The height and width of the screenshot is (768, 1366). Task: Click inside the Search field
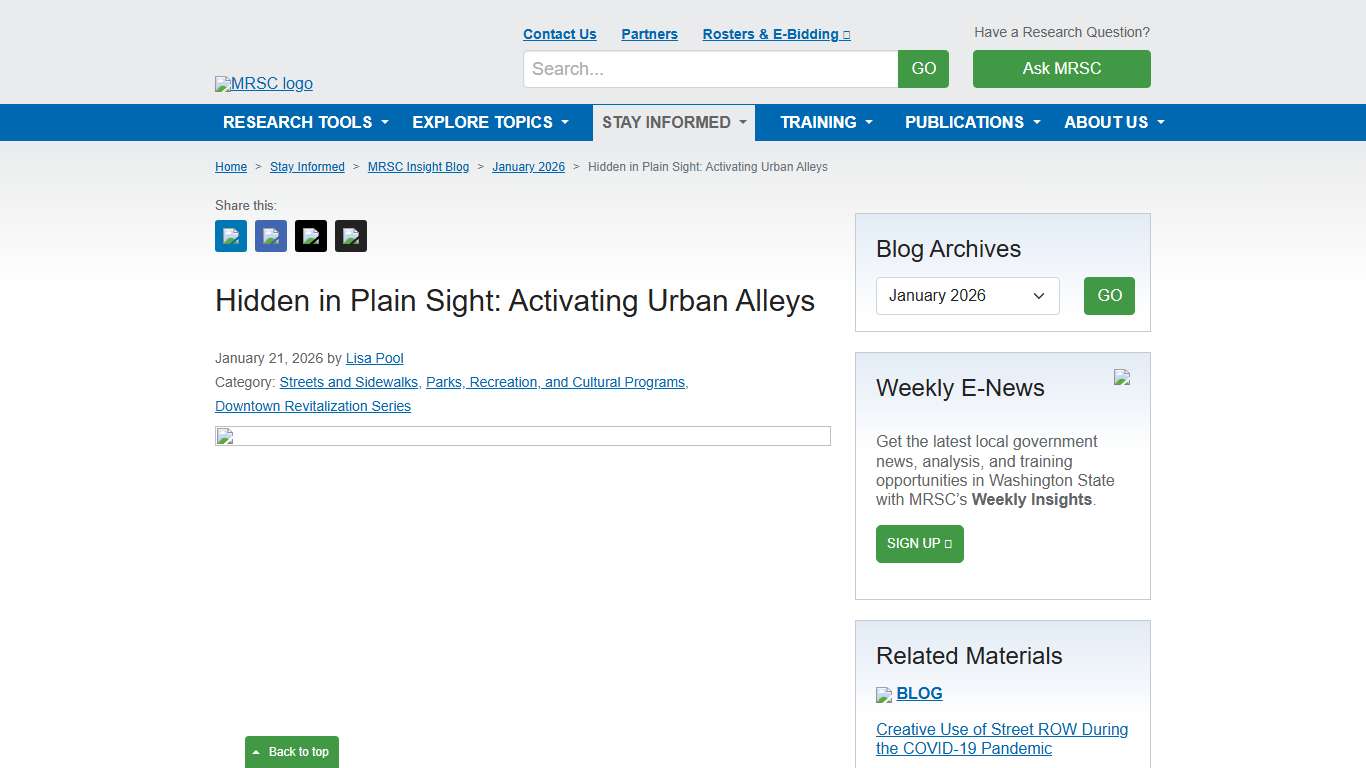[710, 69]
